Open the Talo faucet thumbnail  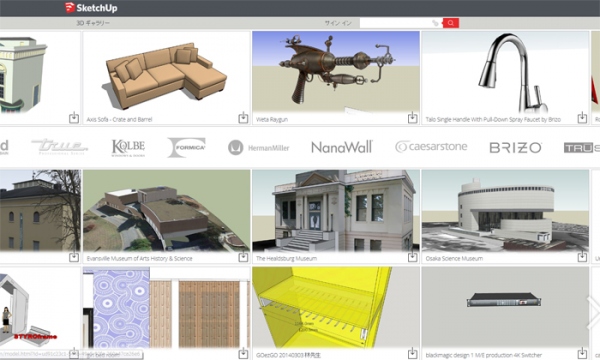(x=505, y=72)
